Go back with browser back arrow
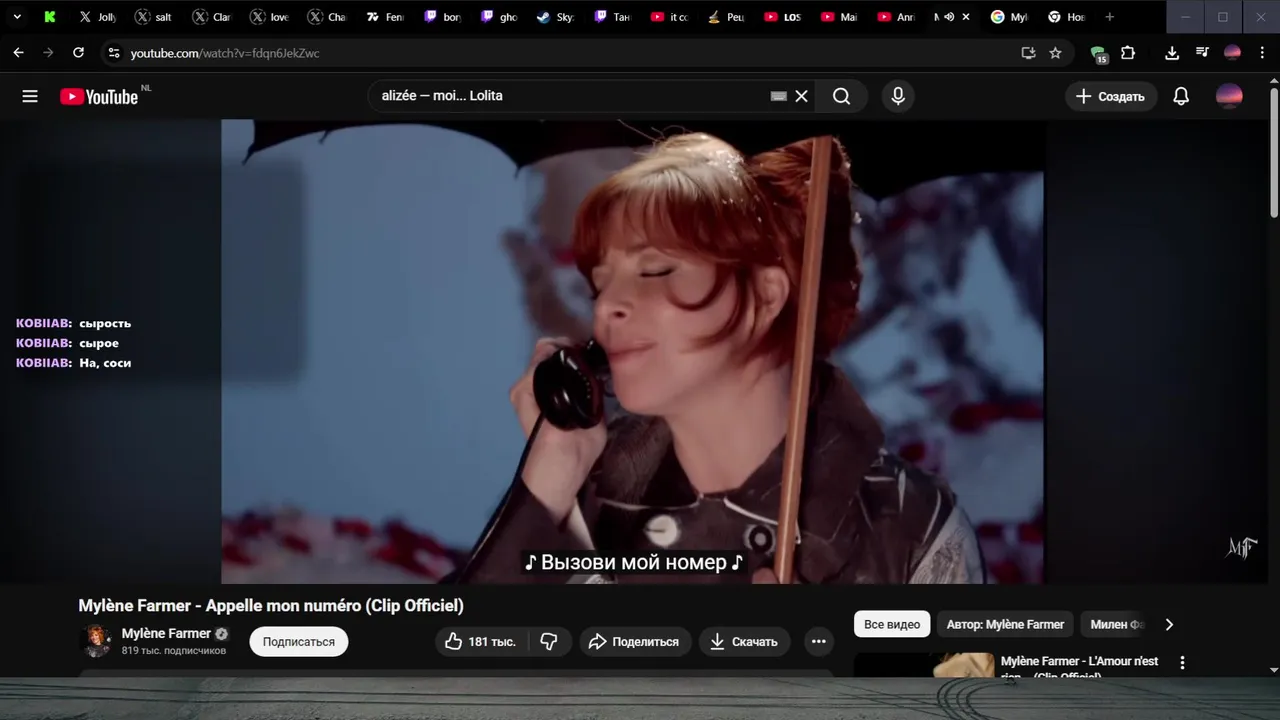The width and height of the screenshot is (1280, 720). point(18,53)
